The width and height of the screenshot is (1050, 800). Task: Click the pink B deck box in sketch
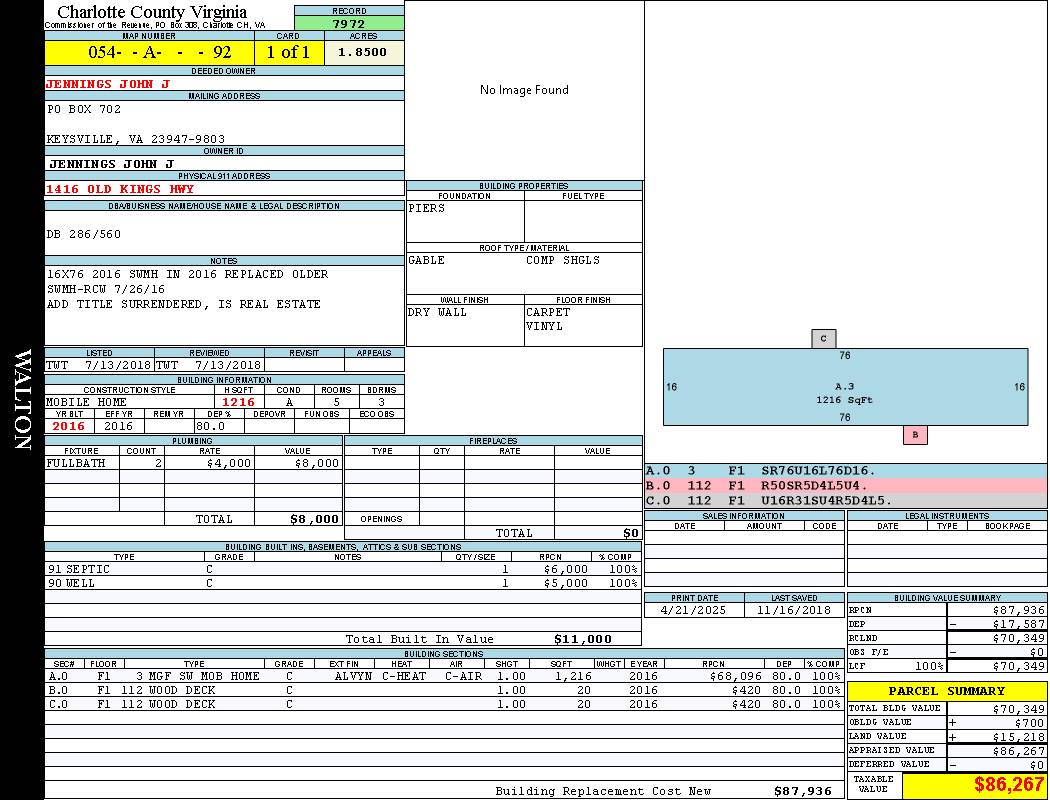[914, 435]
